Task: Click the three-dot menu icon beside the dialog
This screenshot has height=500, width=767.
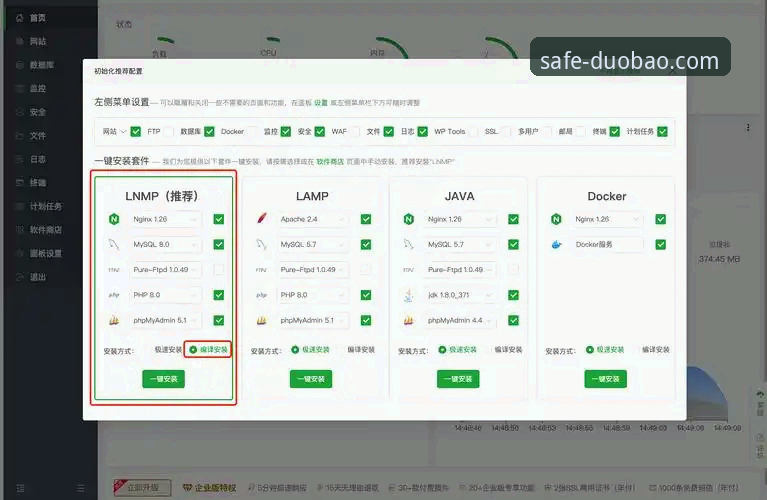Action: (748, 128)
